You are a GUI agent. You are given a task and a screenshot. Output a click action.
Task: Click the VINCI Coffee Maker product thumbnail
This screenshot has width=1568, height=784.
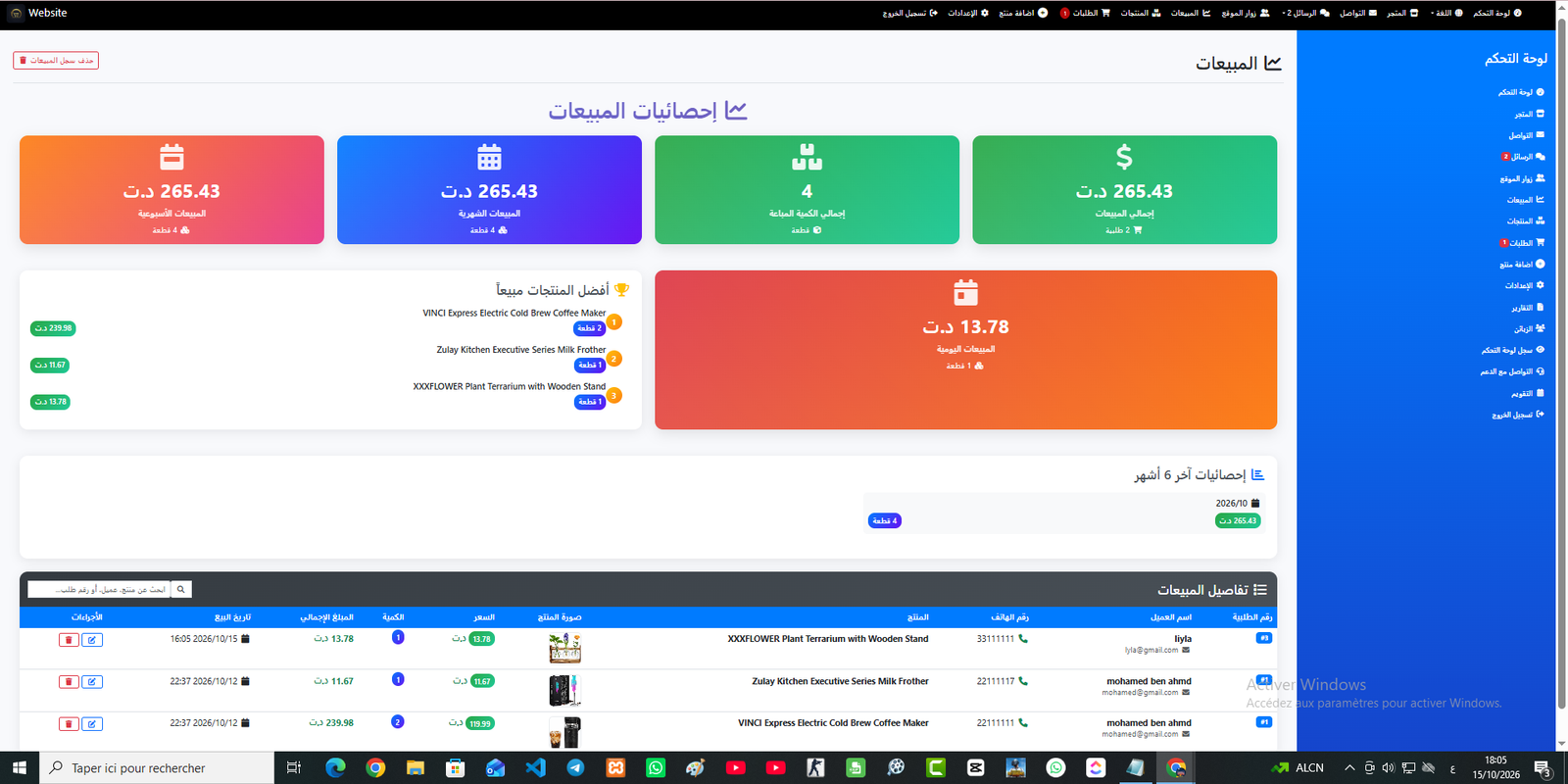(x=564, y=732)
